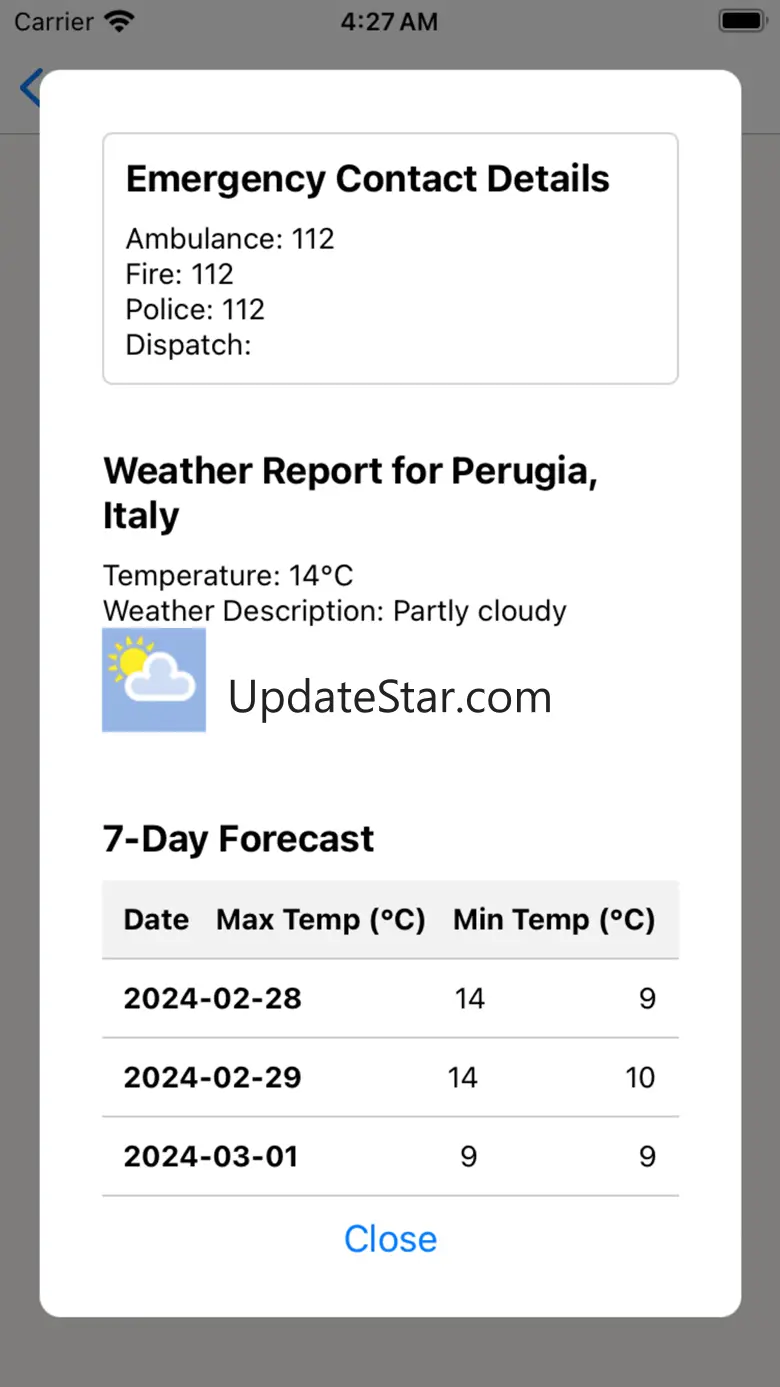This screenshot has height=1387, width=780.
Task: Tap the Weather Report for Perugia heading
Action: tap(351, 493)
